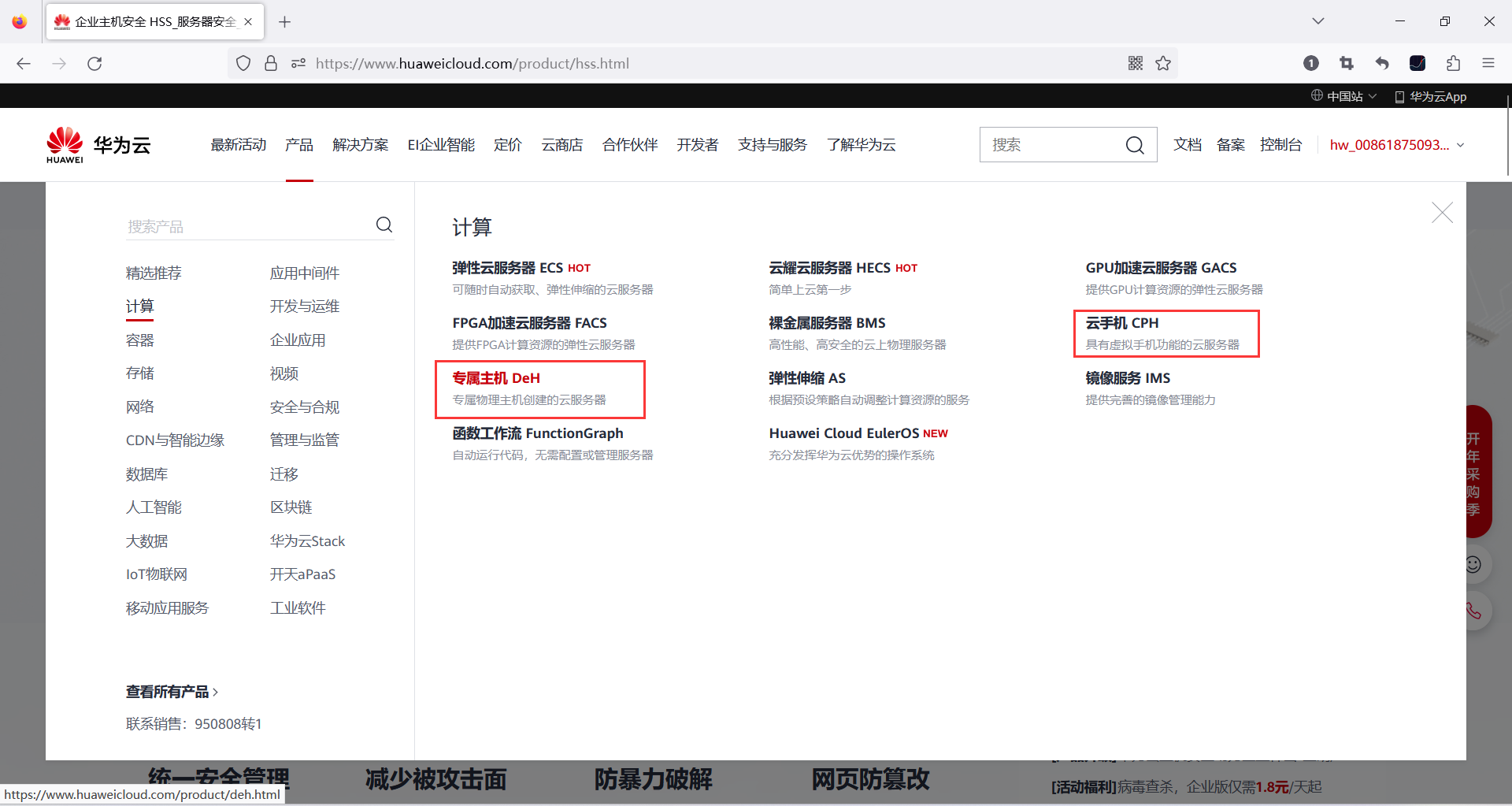Go to the 控制台 console
The height and width of the screenshot is (806, 1512).
click(x=1281, y=145)
